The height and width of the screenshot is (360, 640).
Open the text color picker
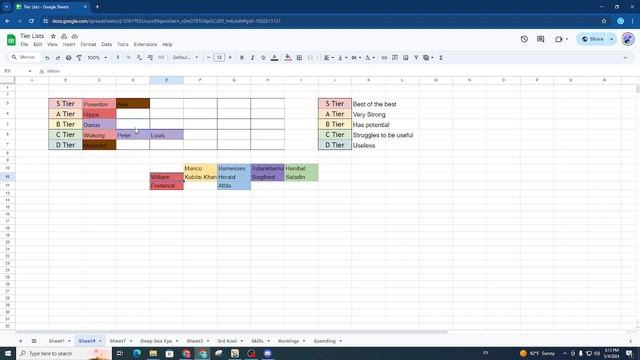[x=274, y=58]
